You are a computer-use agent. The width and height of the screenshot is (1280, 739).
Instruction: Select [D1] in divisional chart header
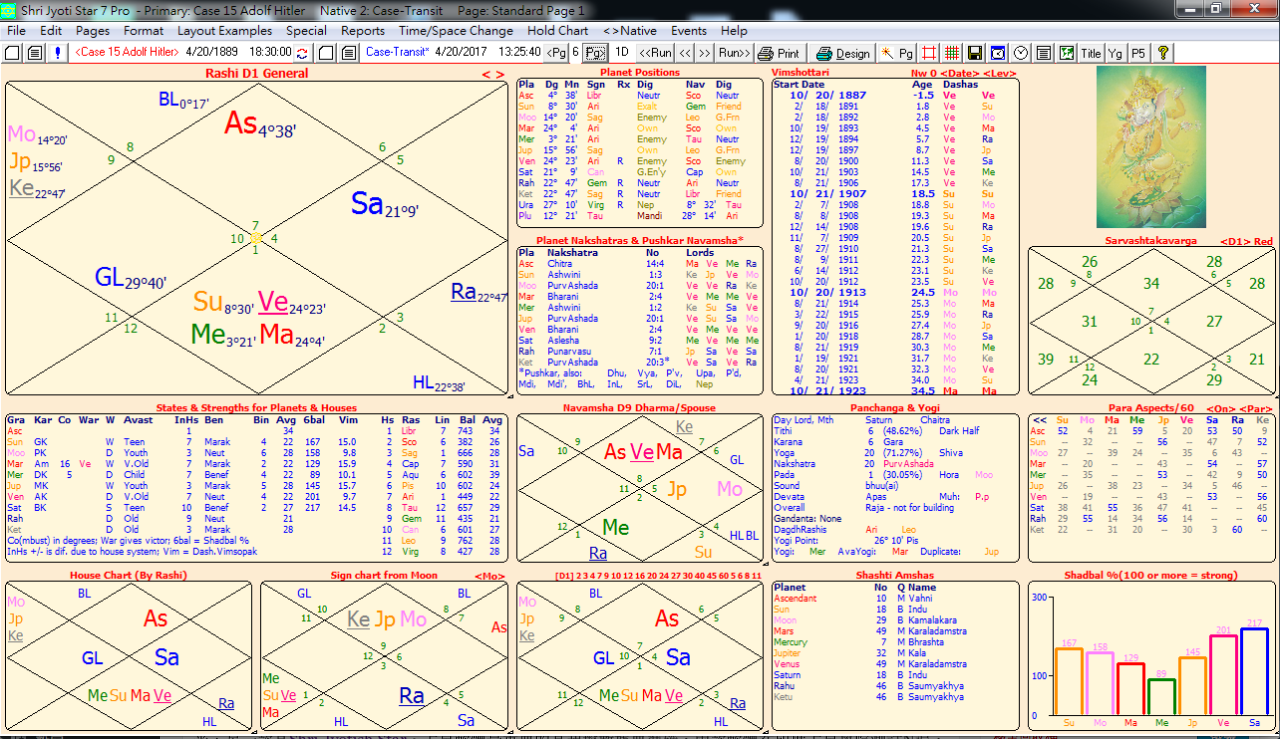click(566, 576)
